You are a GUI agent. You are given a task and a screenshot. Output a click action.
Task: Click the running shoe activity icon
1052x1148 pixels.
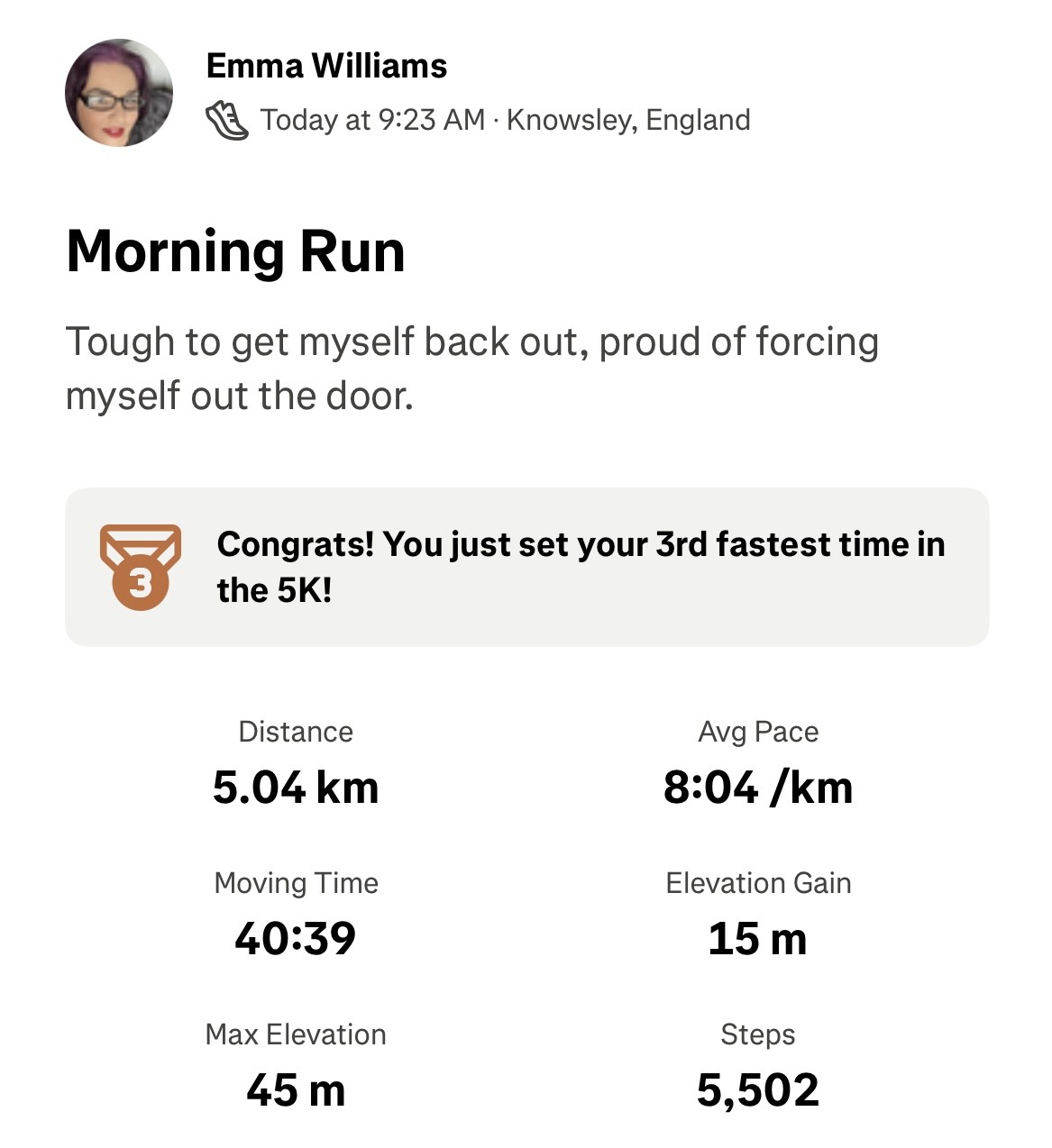(227, 120)
